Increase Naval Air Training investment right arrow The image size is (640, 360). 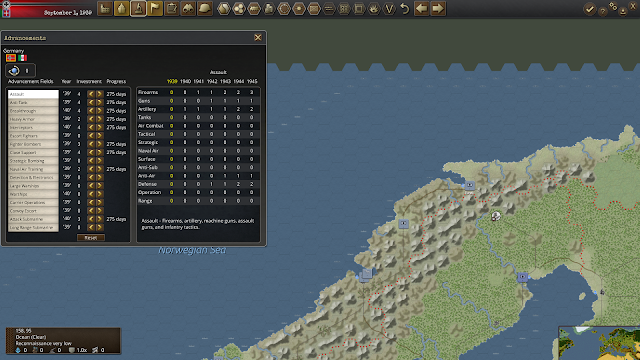[99, 169]
